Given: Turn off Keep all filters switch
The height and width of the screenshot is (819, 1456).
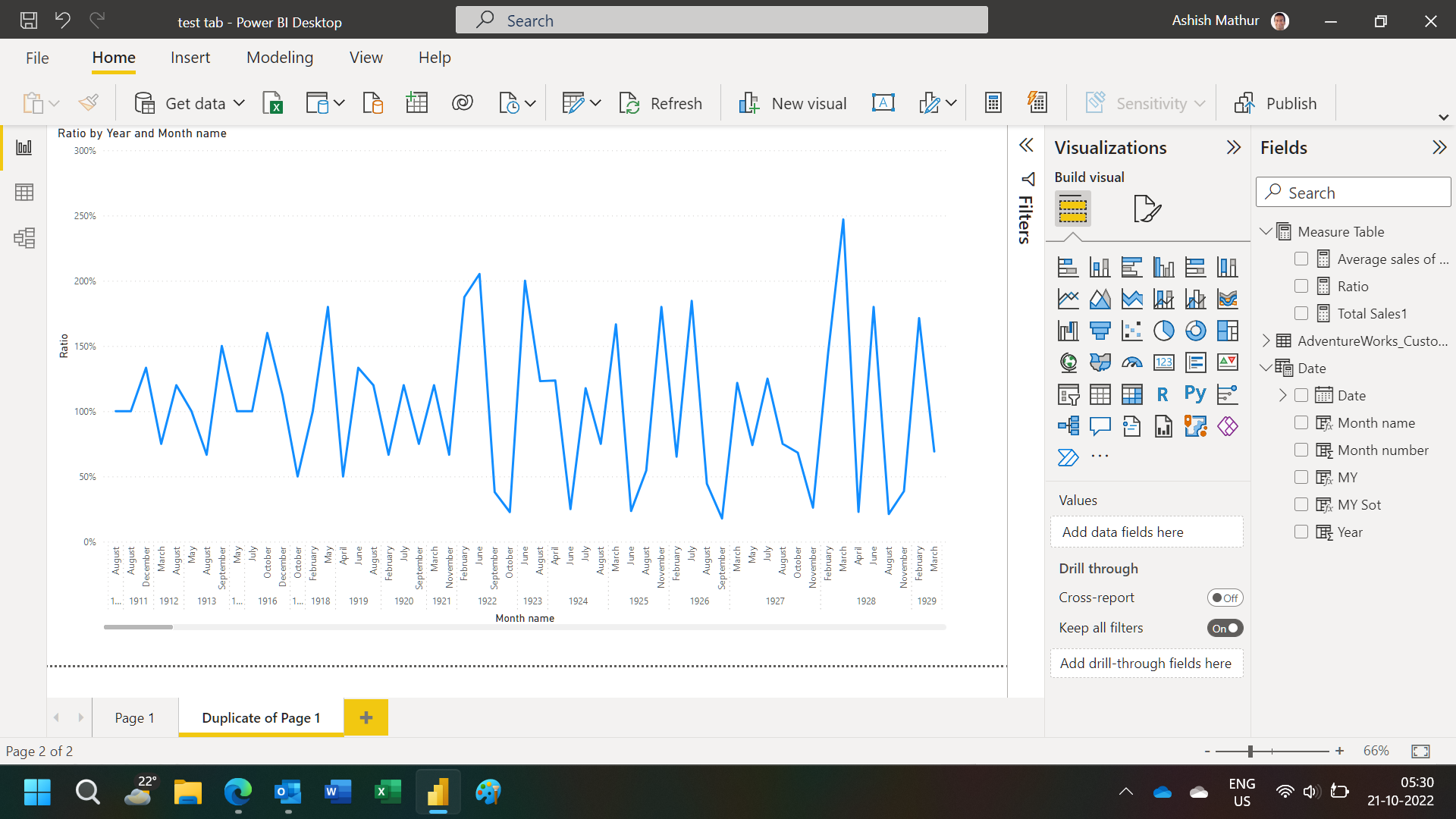Looking at the screenshot, I should point(1225,628).
